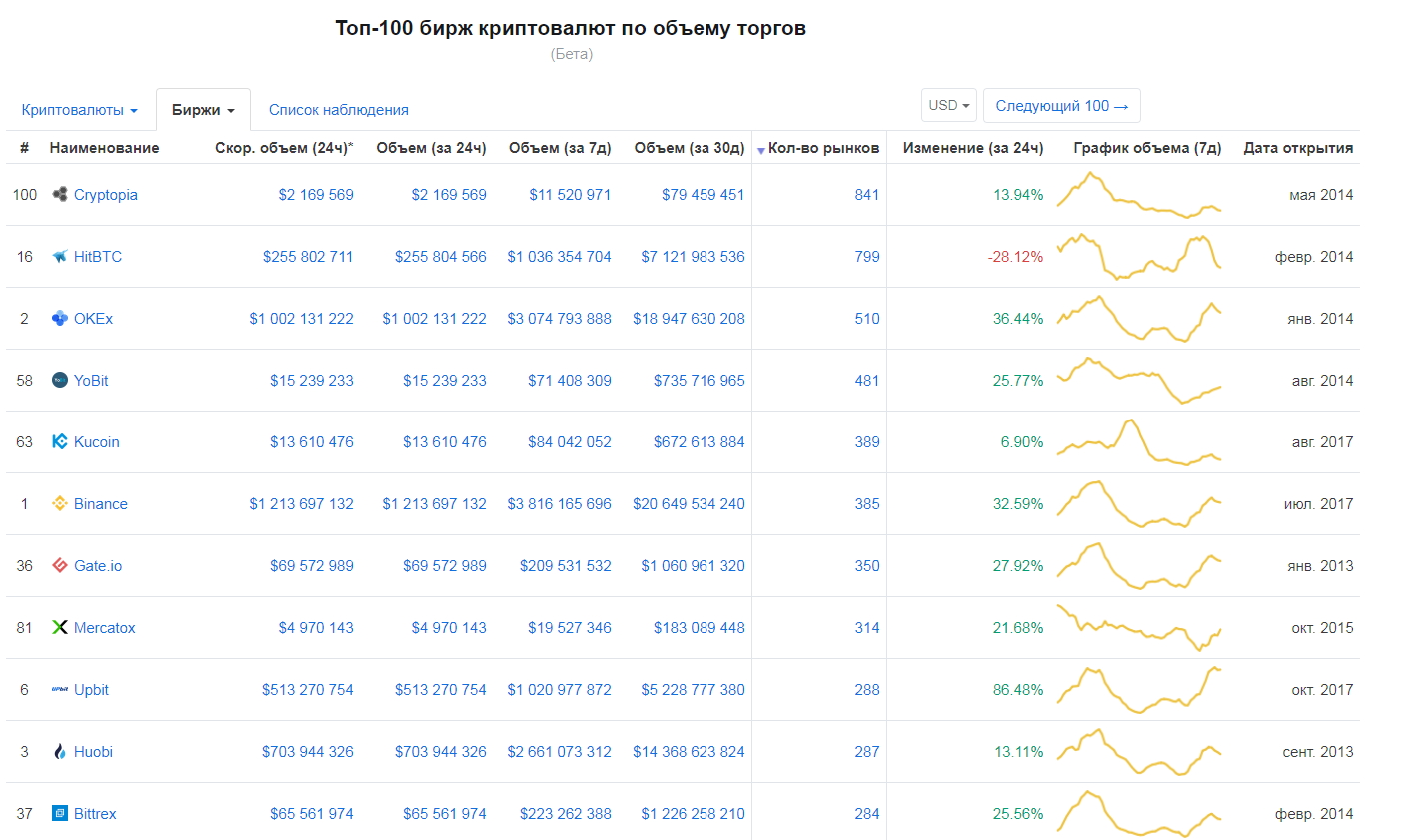The height and width of the screenshot is (840, 1412).
Task: Click the sort arrow beside Кол-во рынков
Action: (x=761, y=150)
